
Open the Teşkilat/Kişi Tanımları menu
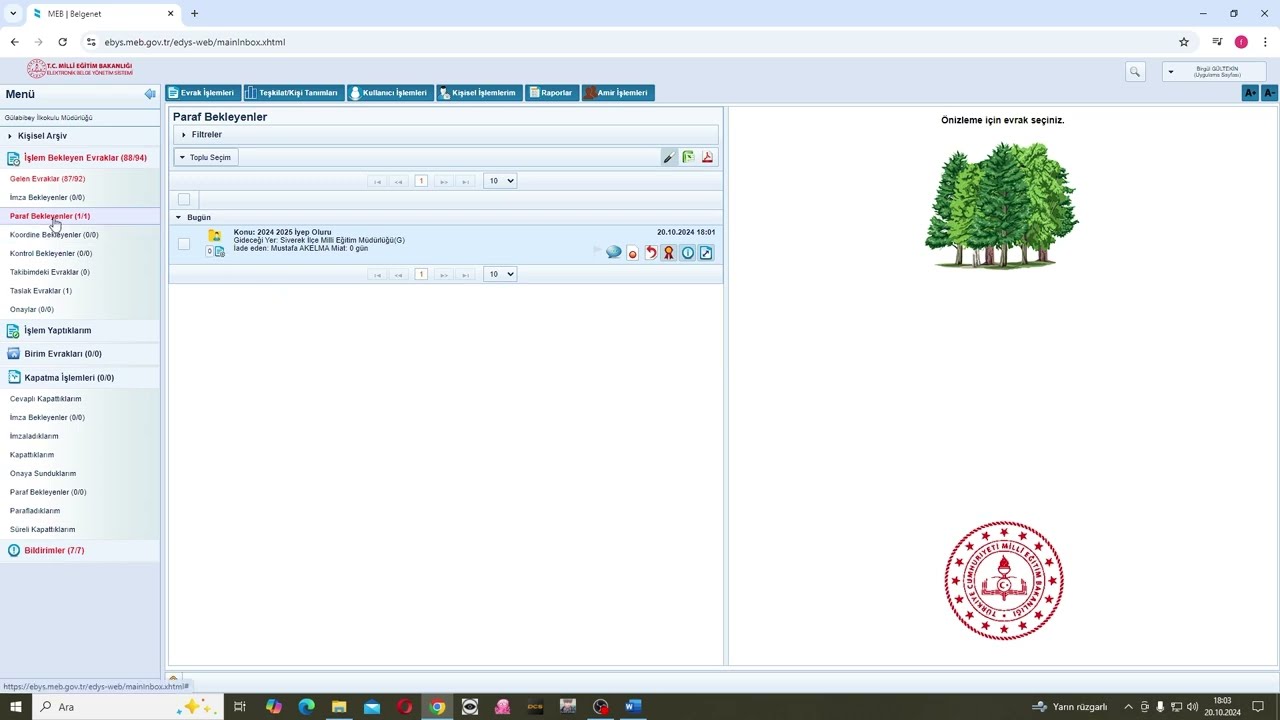[x=292, y=93]
